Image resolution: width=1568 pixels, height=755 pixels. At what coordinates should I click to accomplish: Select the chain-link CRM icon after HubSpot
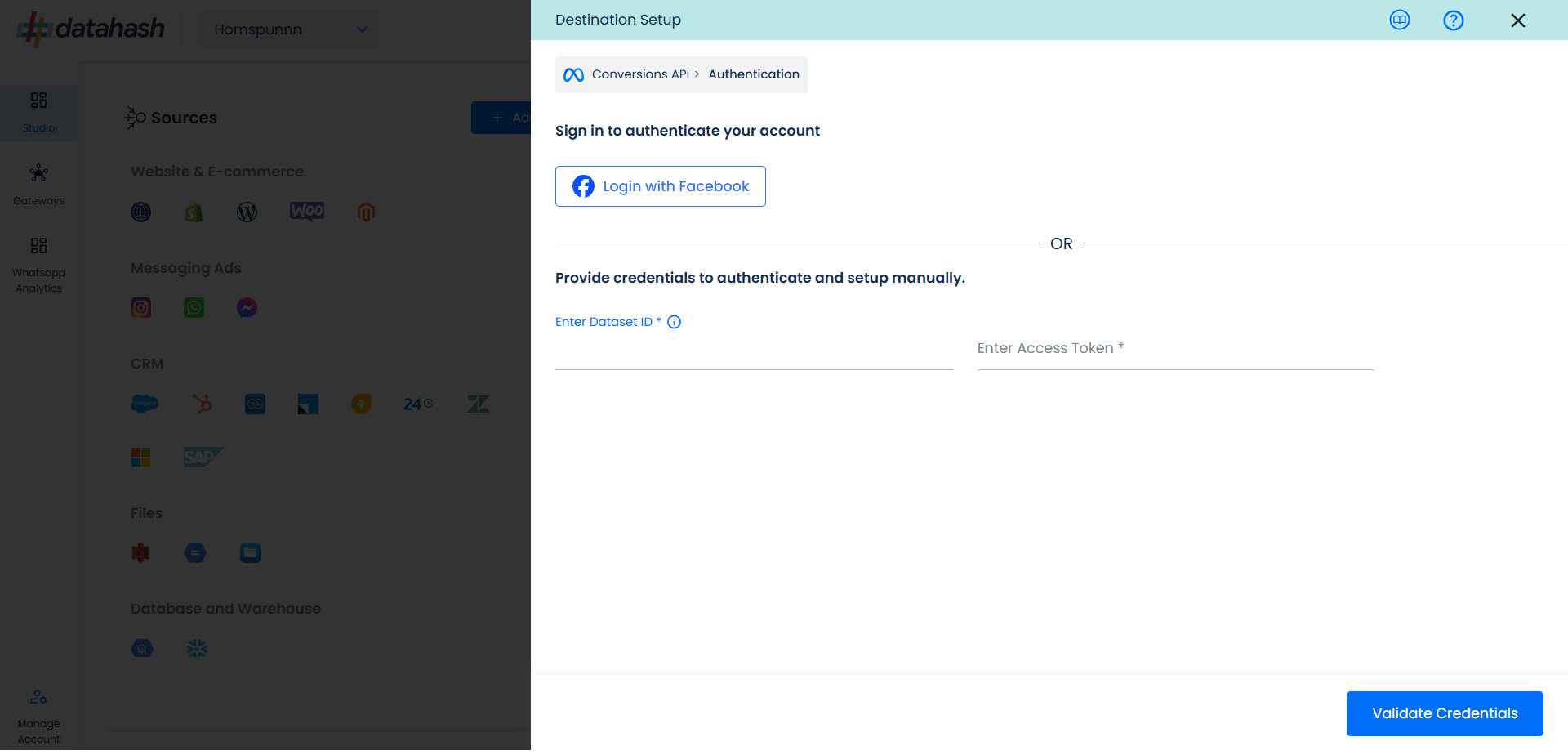[255, 404]
